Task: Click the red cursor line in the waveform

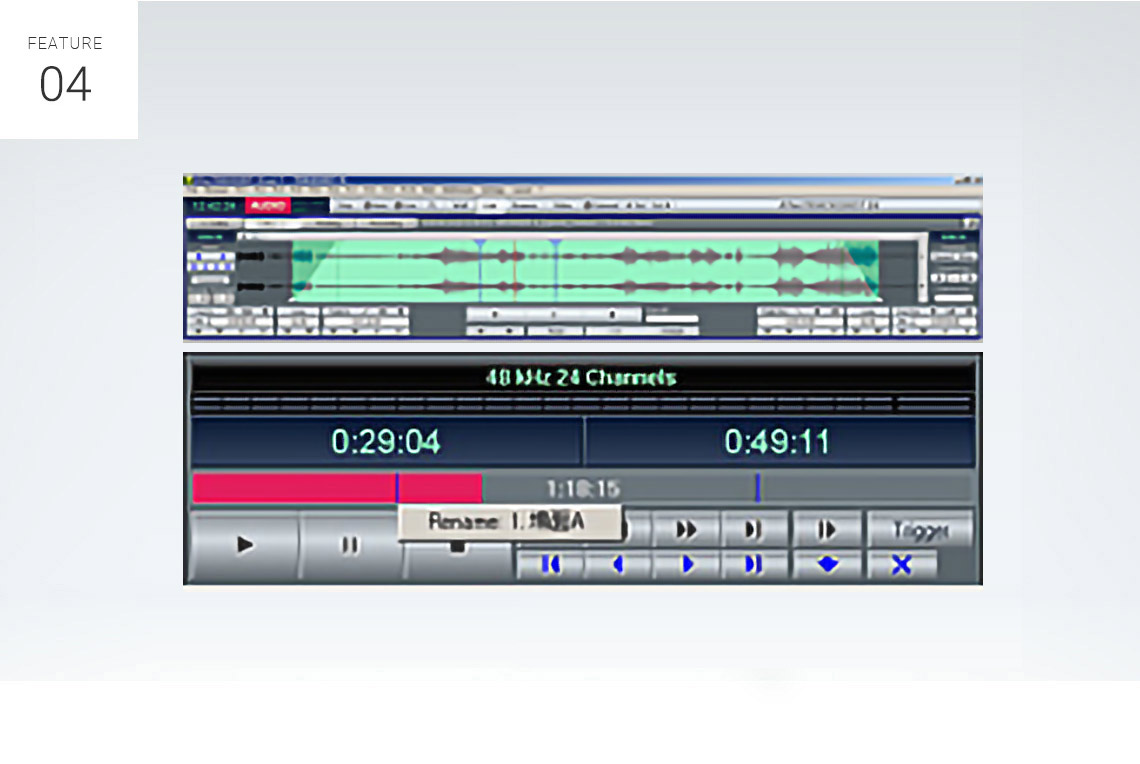Action: [514, 270]
